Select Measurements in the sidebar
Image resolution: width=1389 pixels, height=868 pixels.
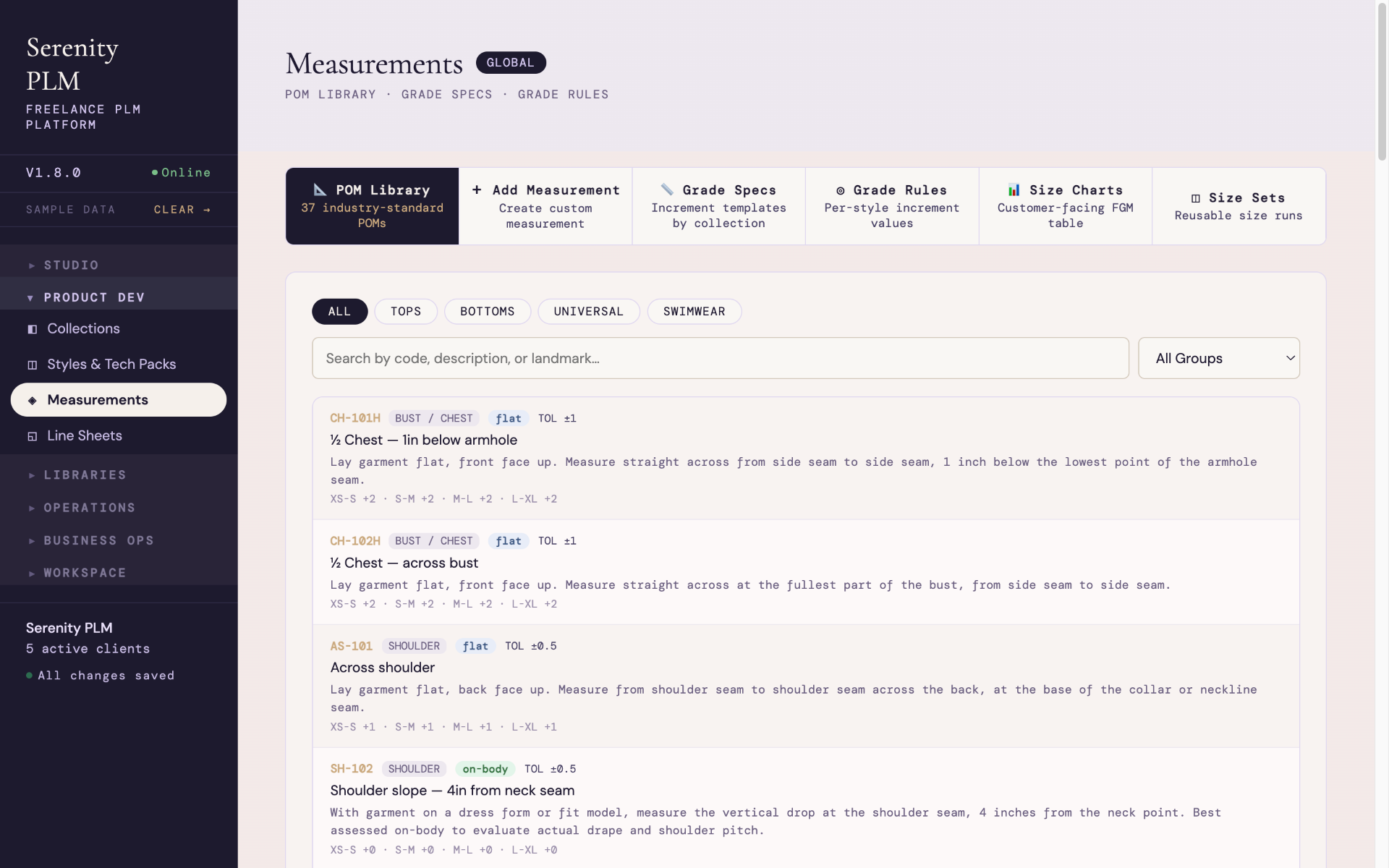[119, 400]
